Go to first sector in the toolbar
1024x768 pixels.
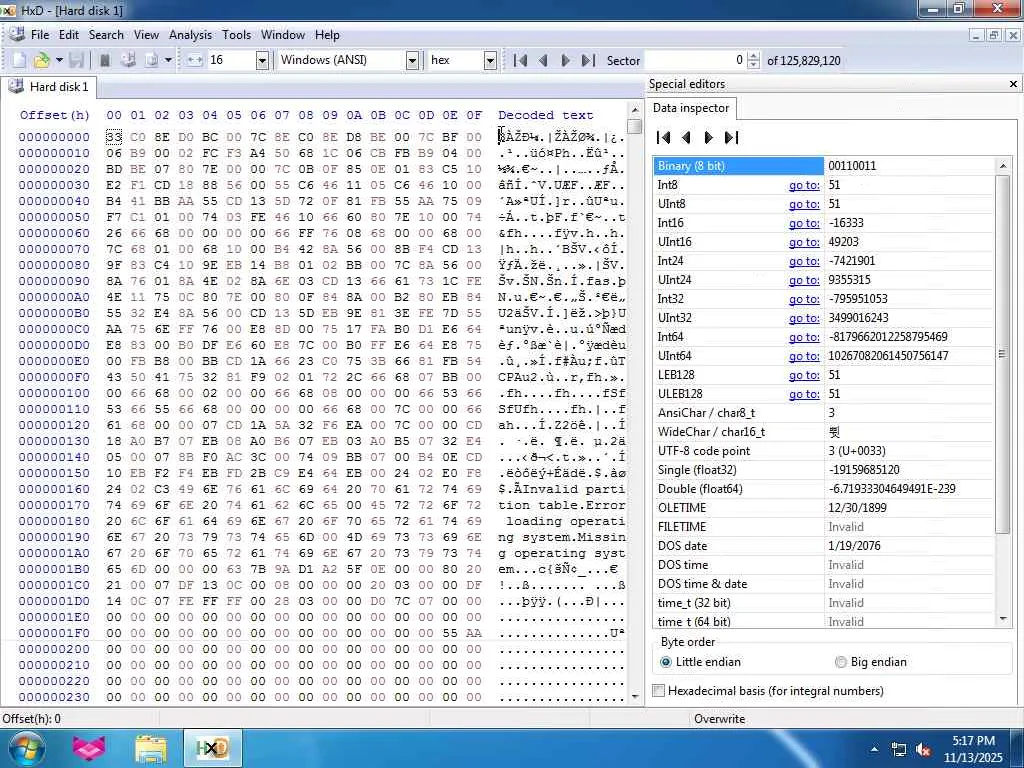(x=520, y=61)
